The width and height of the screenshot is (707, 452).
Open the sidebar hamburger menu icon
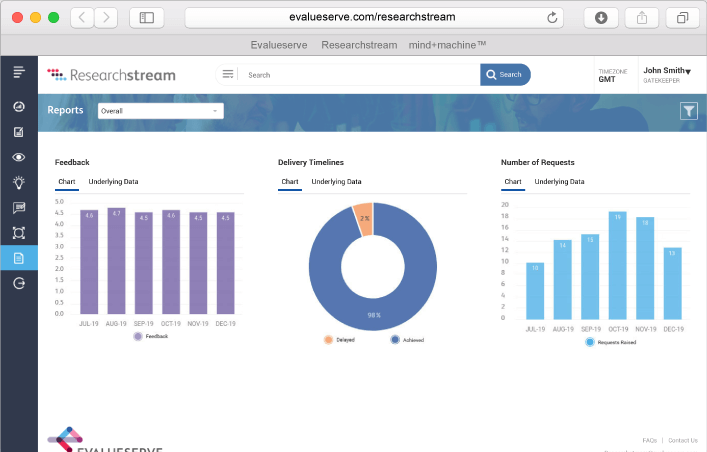tap(19, 72)
